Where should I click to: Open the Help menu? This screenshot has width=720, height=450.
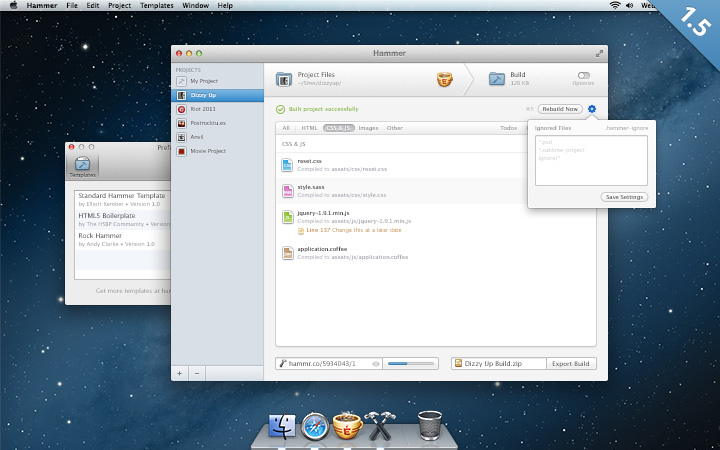pyautogui.click(x=225, y=6)
